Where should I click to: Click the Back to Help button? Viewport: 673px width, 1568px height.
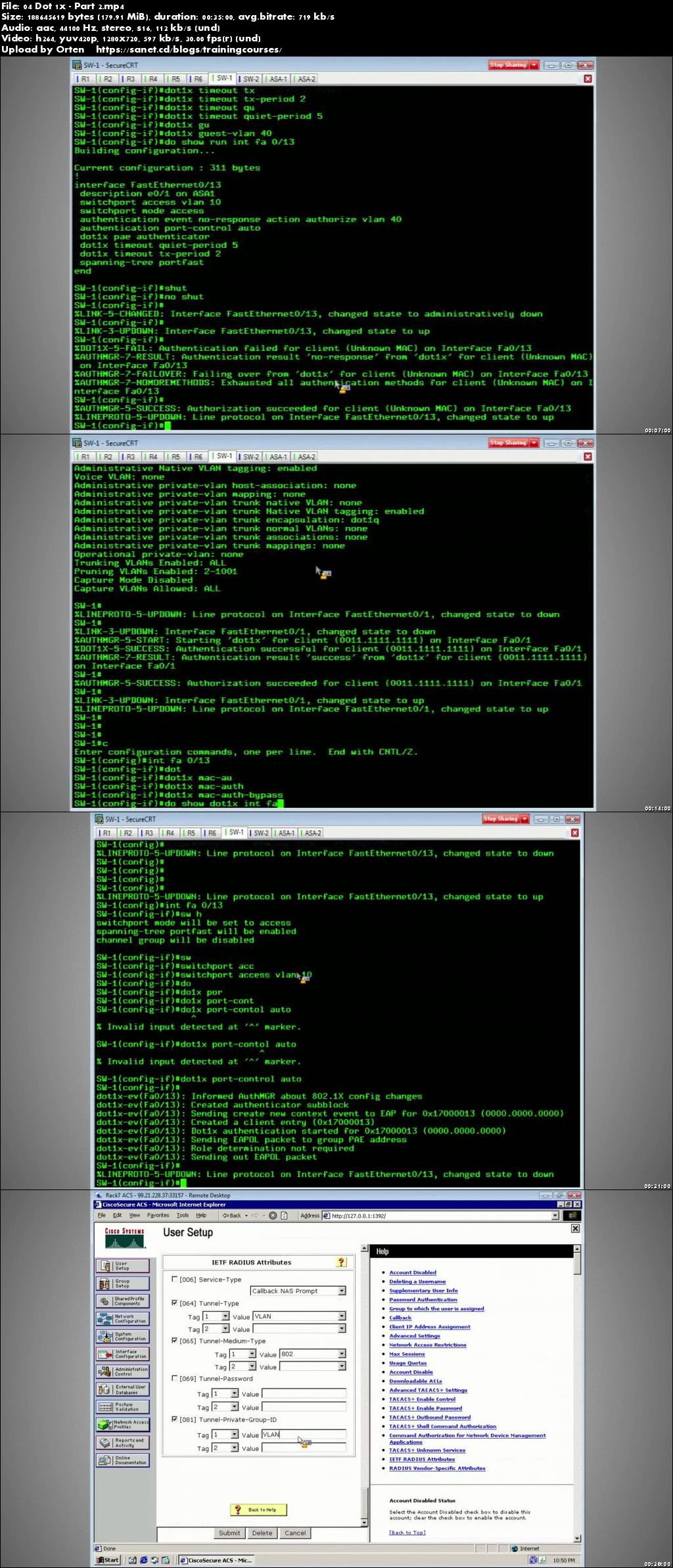click(258, 1510)
